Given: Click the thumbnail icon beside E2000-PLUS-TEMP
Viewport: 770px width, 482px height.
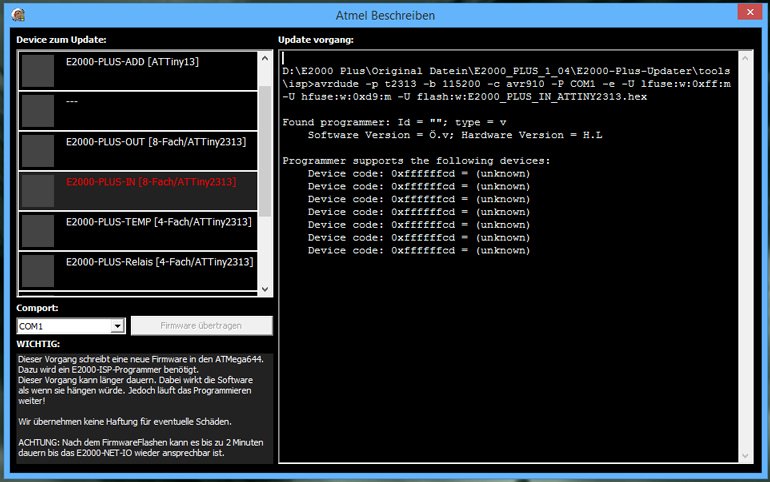Looking at the screenshot, I should click(x=38, y=230).
